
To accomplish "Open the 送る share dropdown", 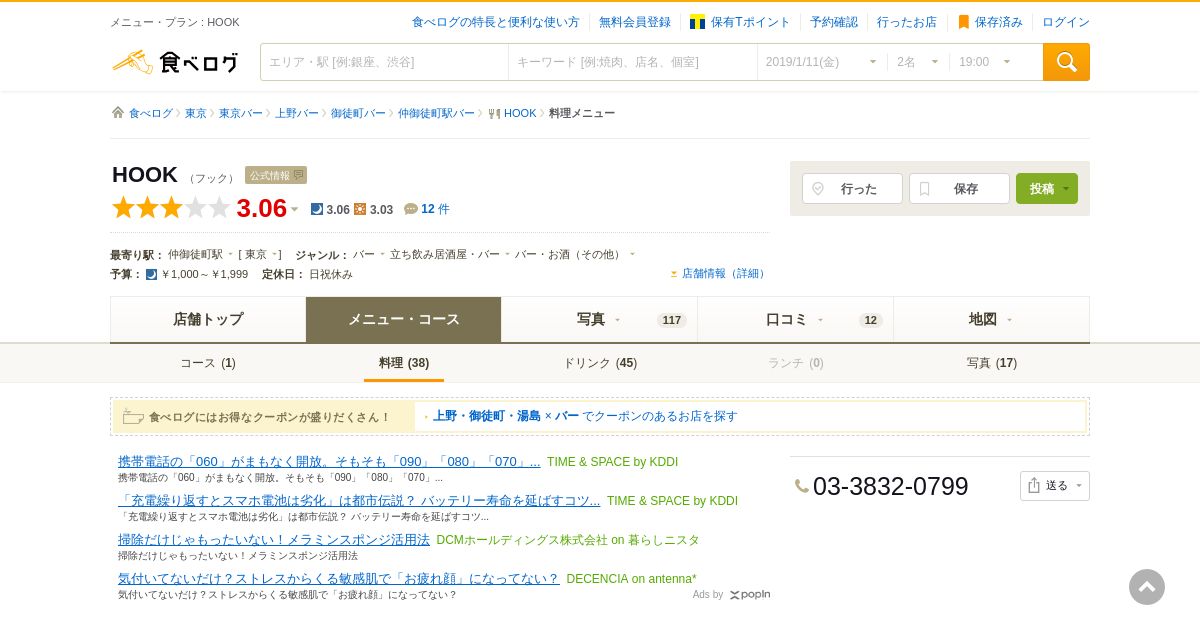I will click(1055, 486).
